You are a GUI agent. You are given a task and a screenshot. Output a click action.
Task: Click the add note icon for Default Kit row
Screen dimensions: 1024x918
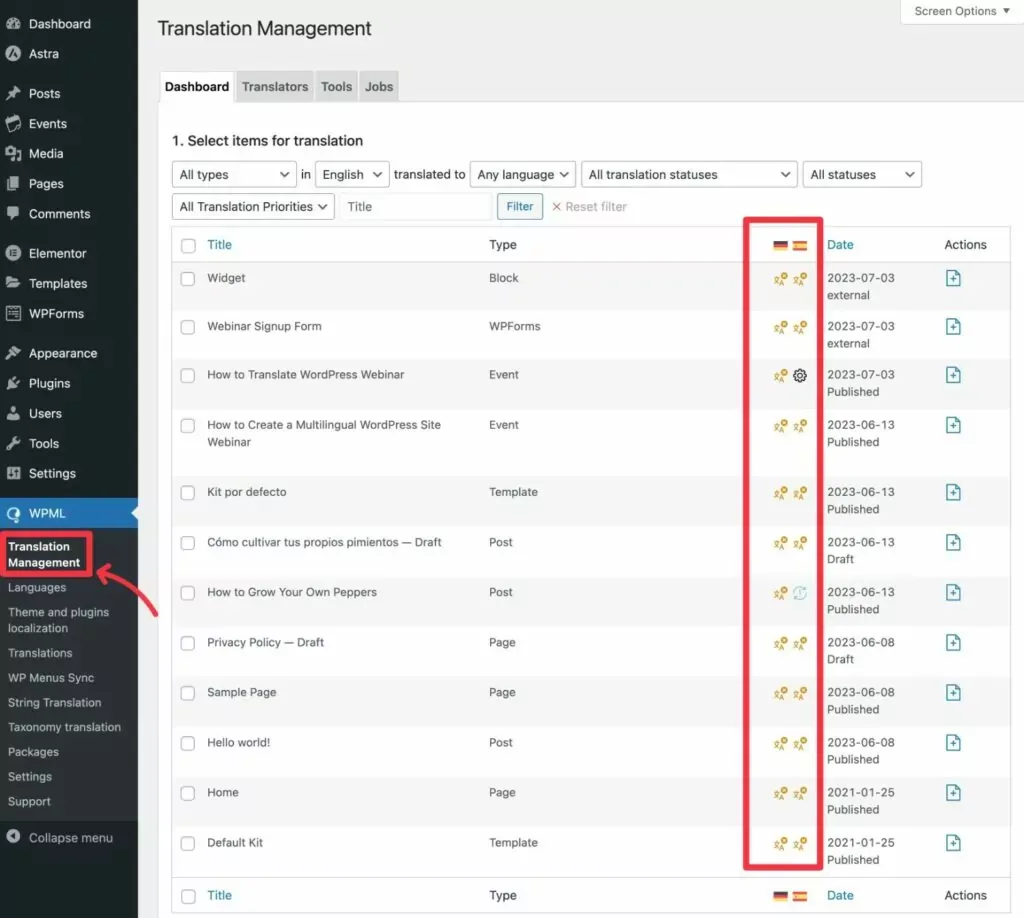click(x=953, y=843)
